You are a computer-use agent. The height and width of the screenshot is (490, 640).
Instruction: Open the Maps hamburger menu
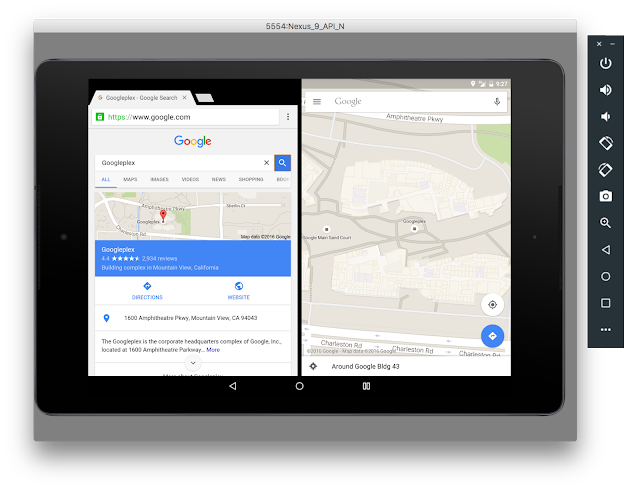(x=317, y=102)
